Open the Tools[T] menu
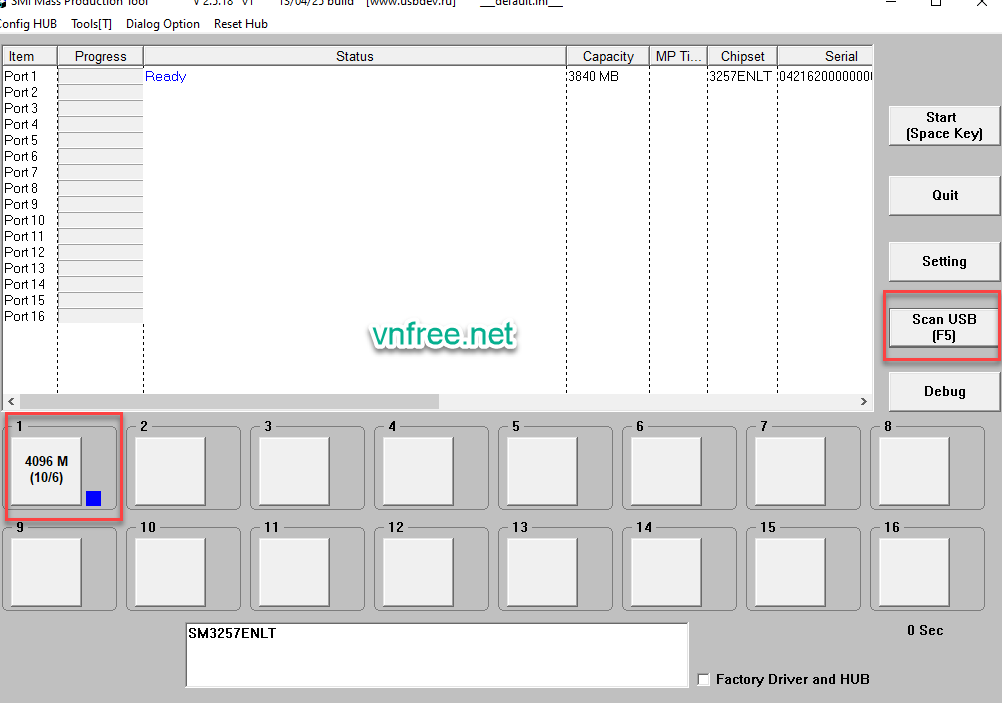 tap(92, 24)
